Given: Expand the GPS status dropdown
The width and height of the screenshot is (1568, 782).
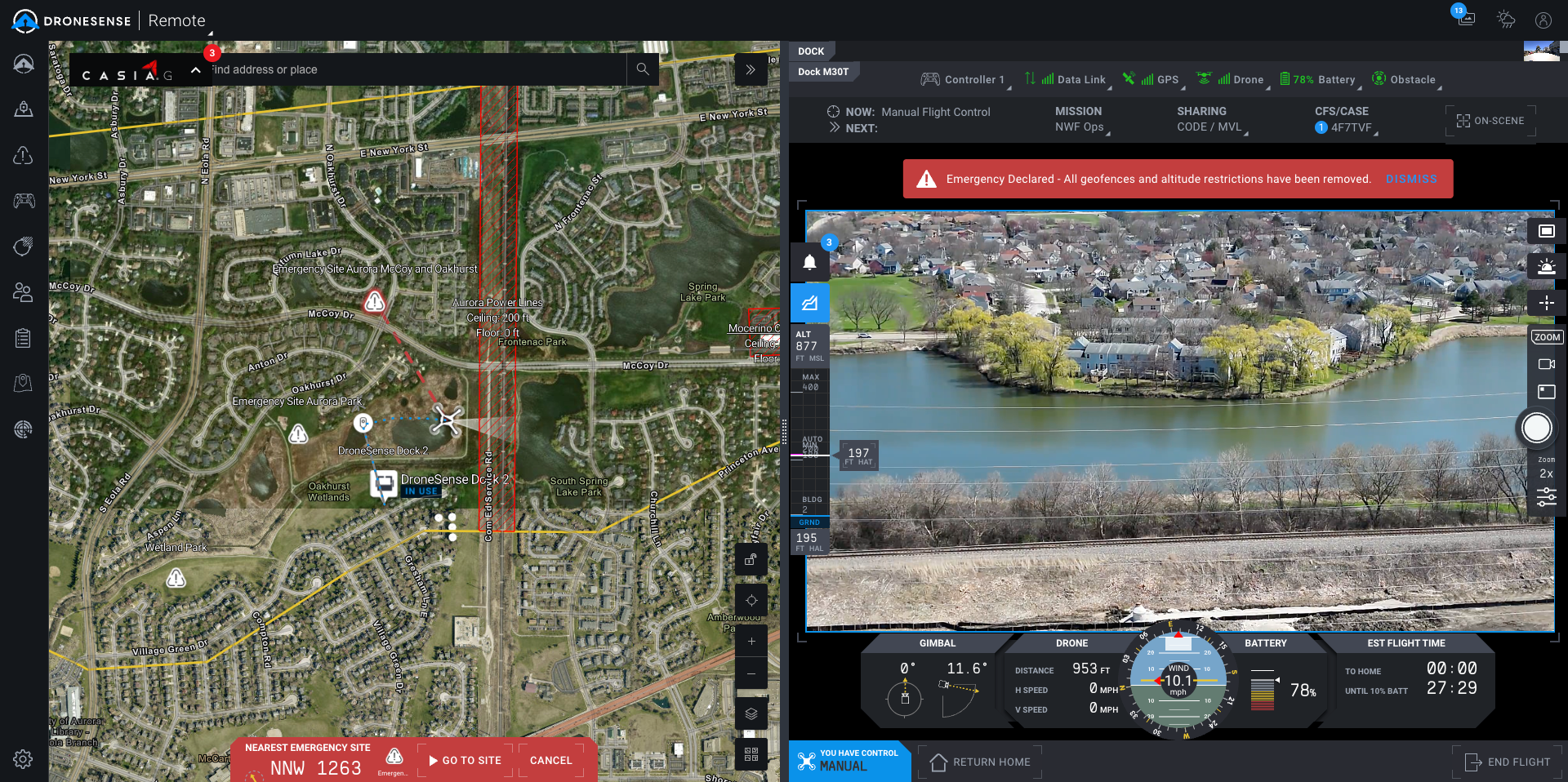Looking at the screenshot, I should [x=1154, y=80].
